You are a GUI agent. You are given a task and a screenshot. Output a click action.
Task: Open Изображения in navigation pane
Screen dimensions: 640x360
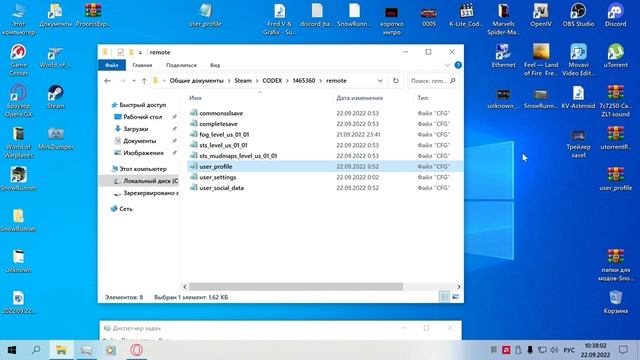pos(143,153)
